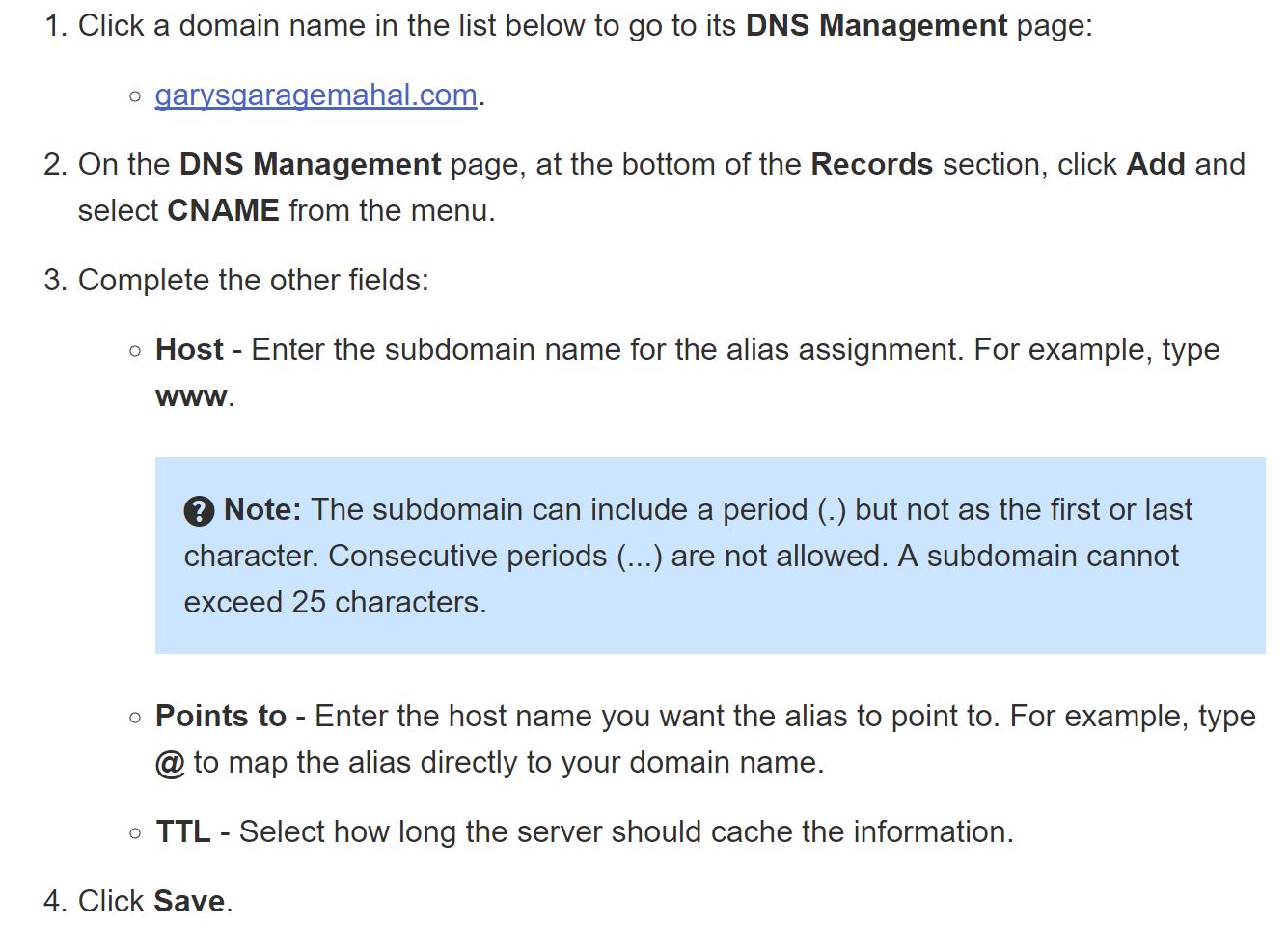Viewport: 1288px width, 952px height.
Task: Click the bold Add word
Action: coord(1155,164)
